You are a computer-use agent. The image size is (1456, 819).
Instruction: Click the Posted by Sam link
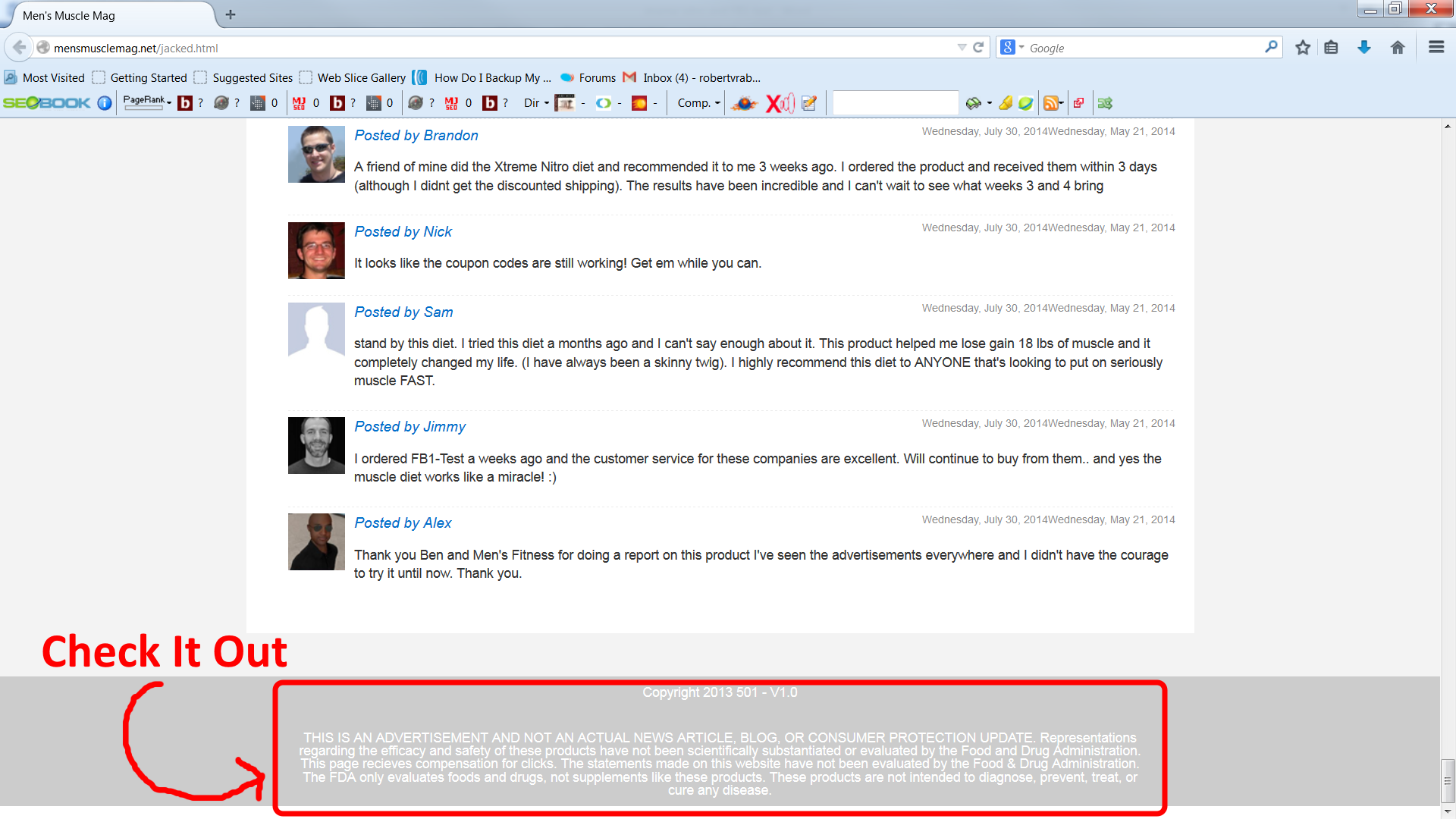(403, 312)
